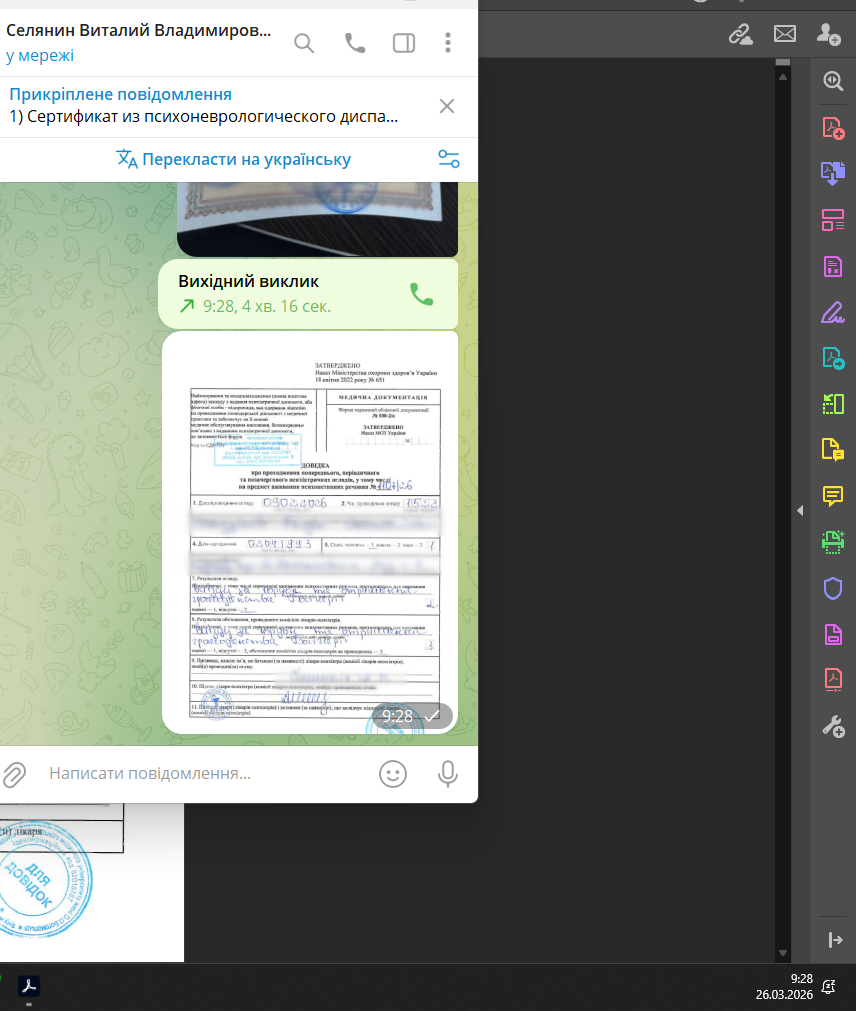Click Acrobat add person share icon

tap(828, 34)
